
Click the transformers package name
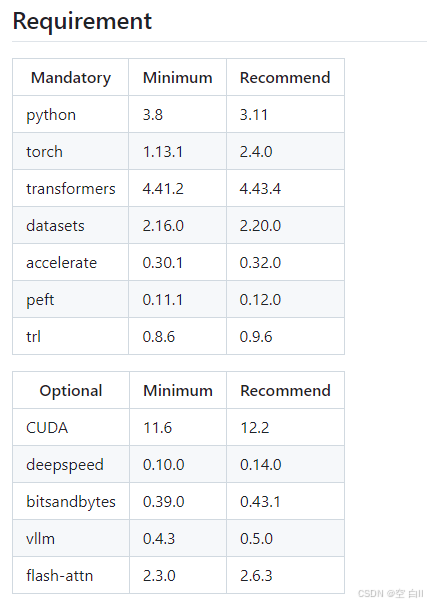point(71,189)
